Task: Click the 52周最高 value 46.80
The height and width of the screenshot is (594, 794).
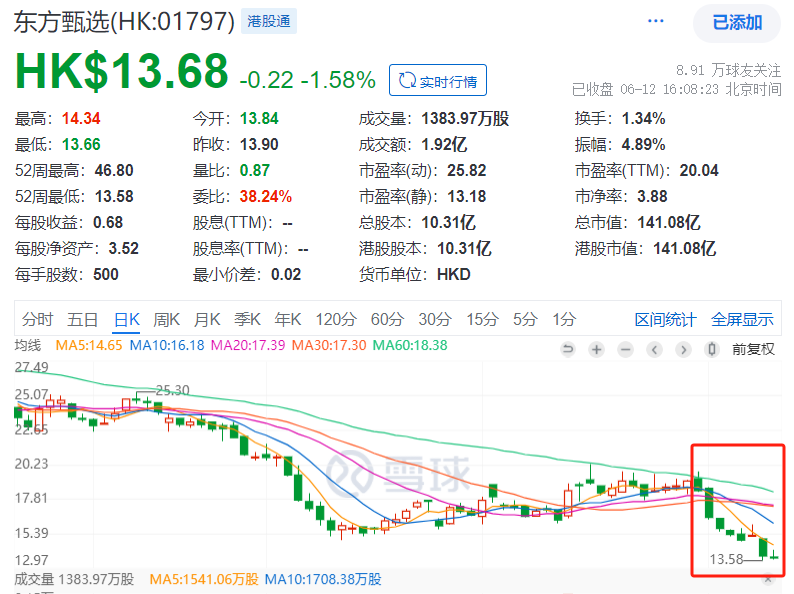Action: point(114,171)
